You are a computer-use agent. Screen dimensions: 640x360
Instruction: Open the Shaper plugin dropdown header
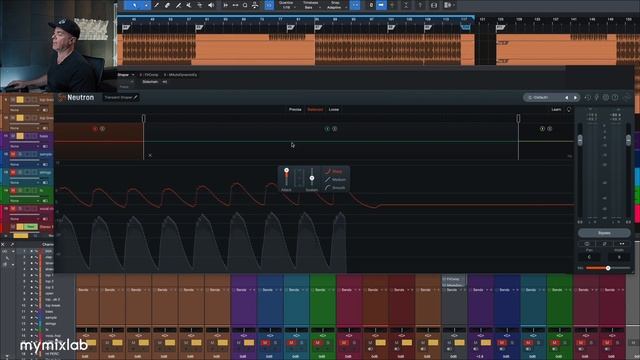126,75
